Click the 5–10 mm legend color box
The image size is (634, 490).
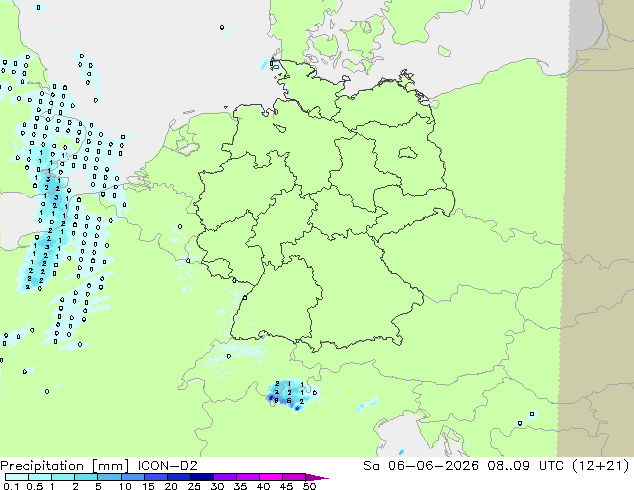(109, 477)
